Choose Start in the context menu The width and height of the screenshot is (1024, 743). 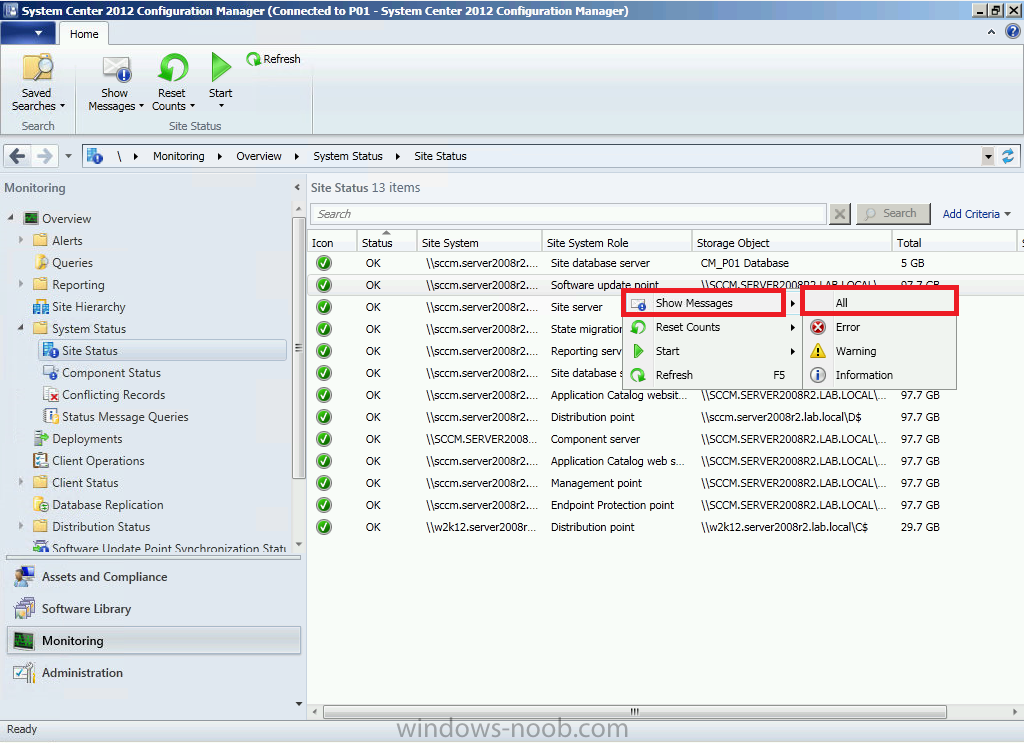click(712, 351)
